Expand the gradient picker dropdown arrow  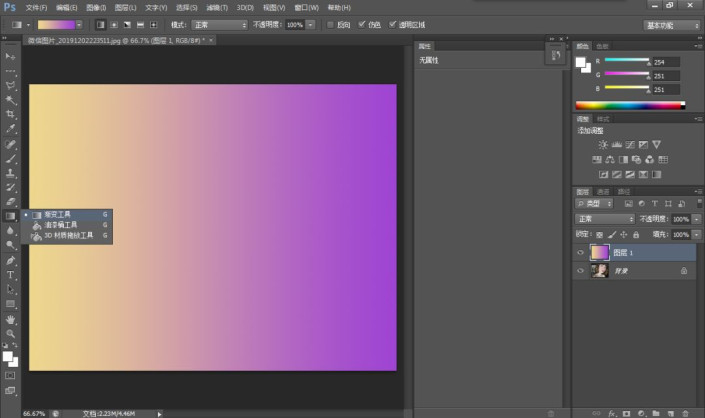tap(79, 25)
